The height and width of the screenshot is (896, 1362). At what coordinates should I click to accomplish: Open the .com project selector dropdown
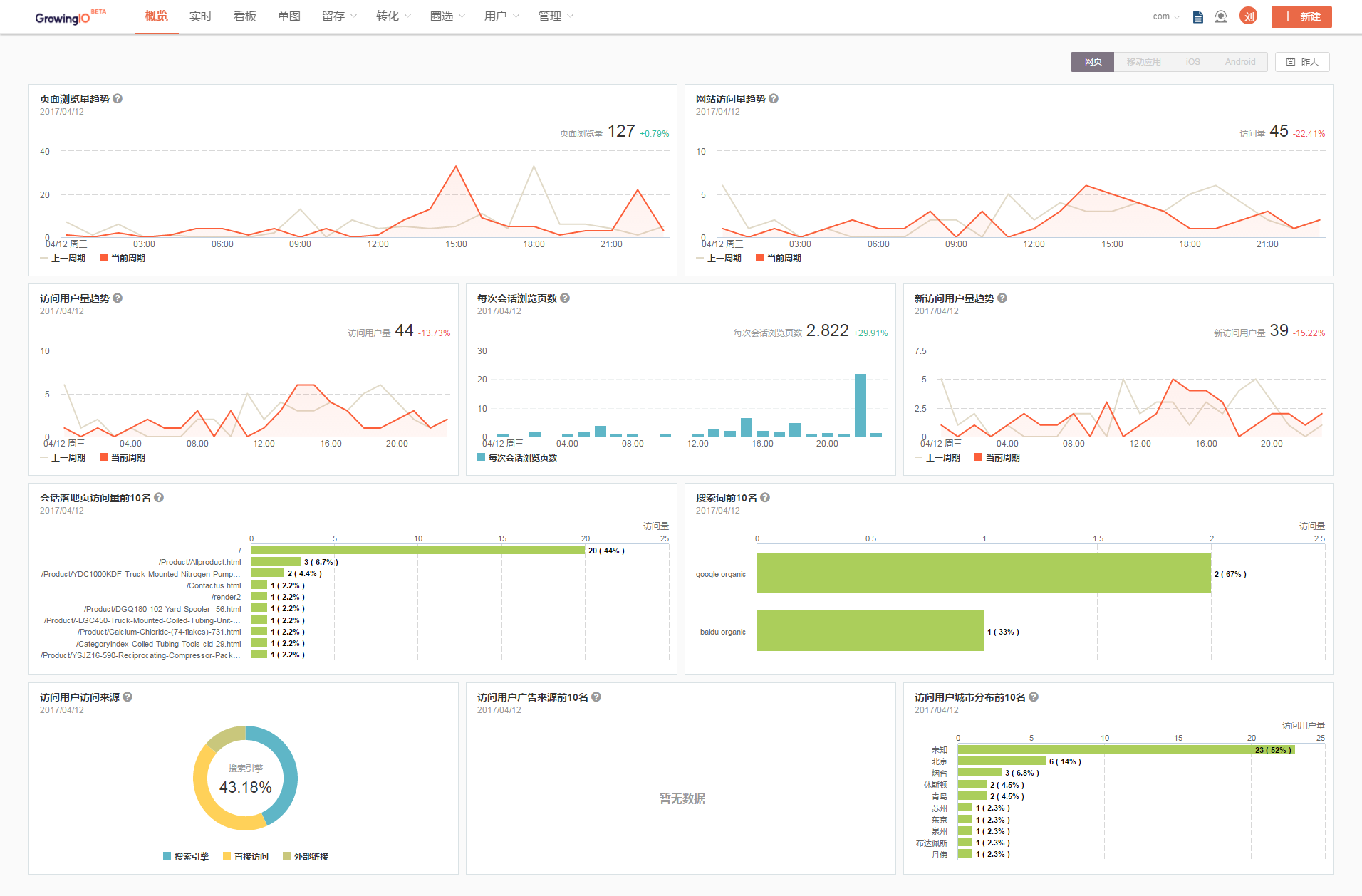coord(1165,16)
